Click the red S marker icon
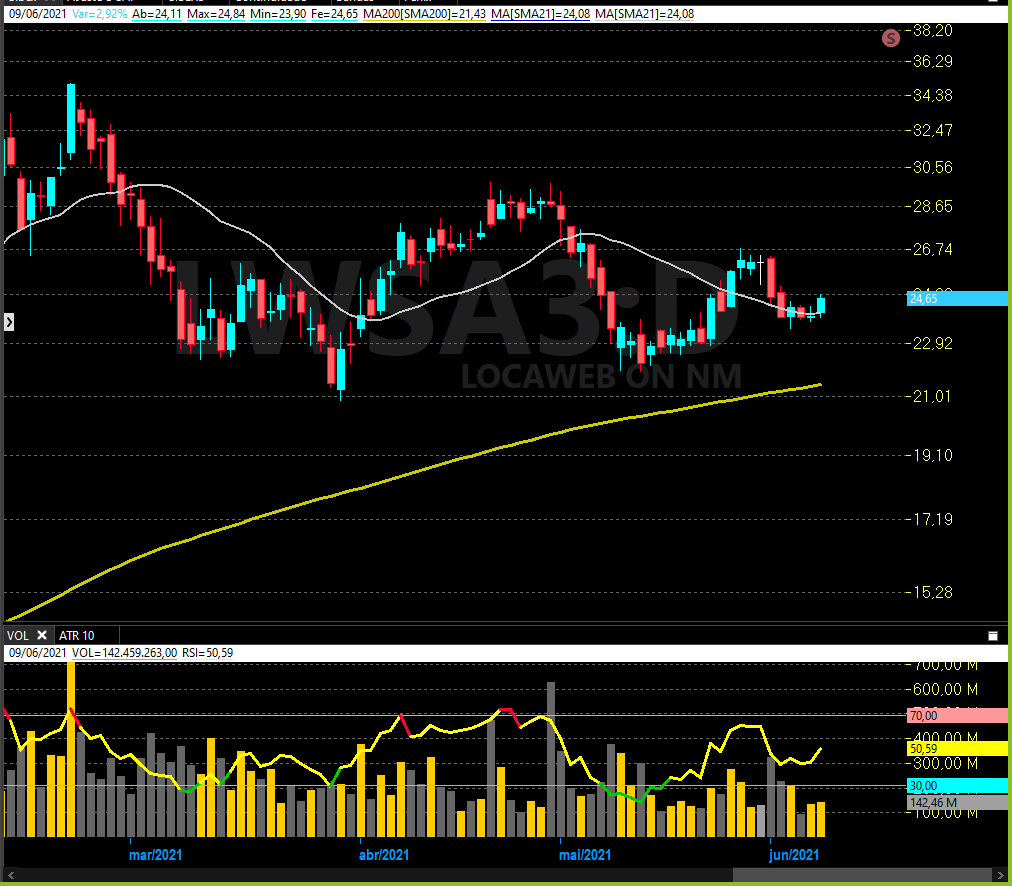Viewport: 1012px width, 886px height. (x=891, y=38)
